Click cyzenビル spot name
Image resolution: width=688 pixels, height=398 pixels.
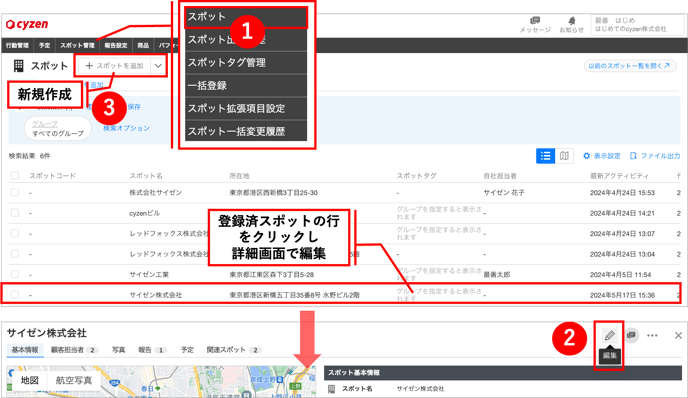[x=144, y=213]
